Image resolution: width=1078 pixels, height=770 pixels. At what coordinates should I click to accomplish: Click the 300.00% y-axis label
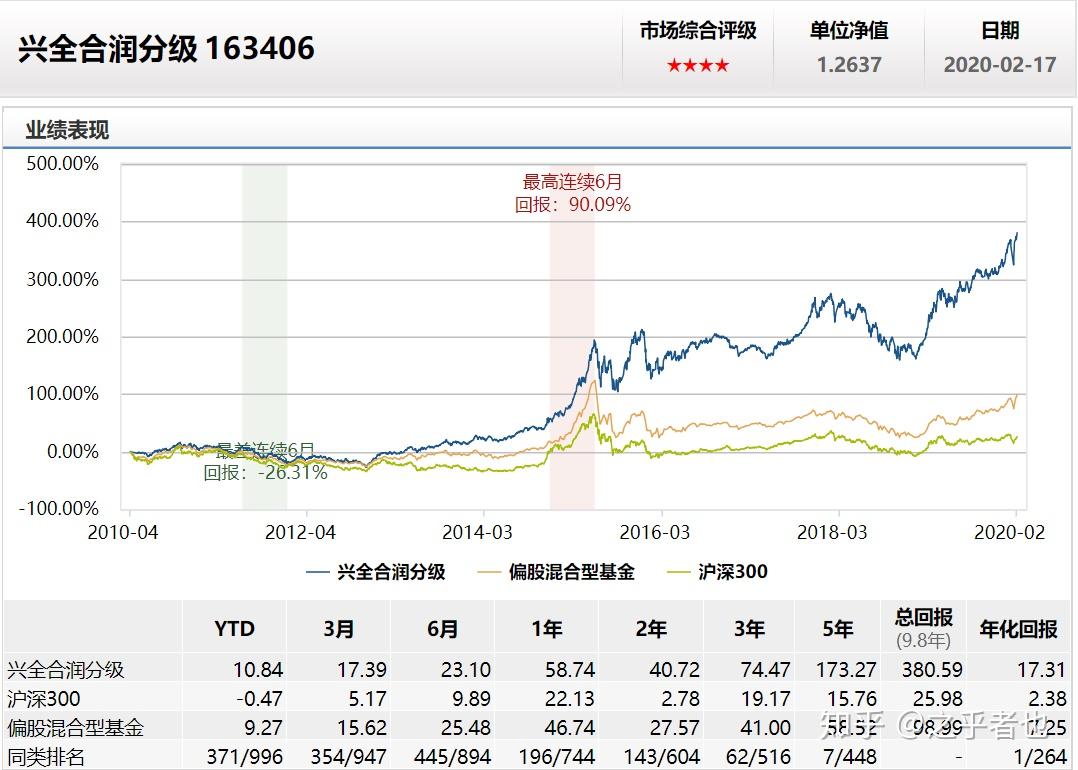[63, 280]
